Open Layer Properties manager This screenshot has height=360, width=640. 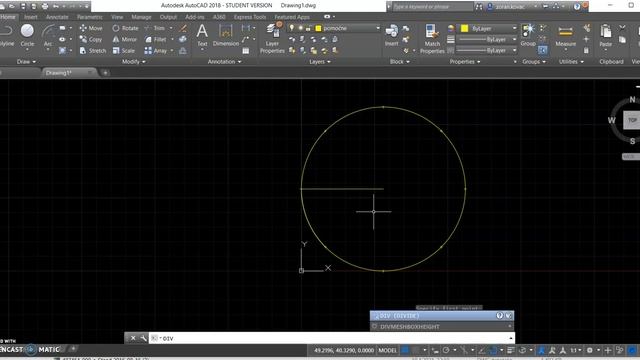[272, 39]
